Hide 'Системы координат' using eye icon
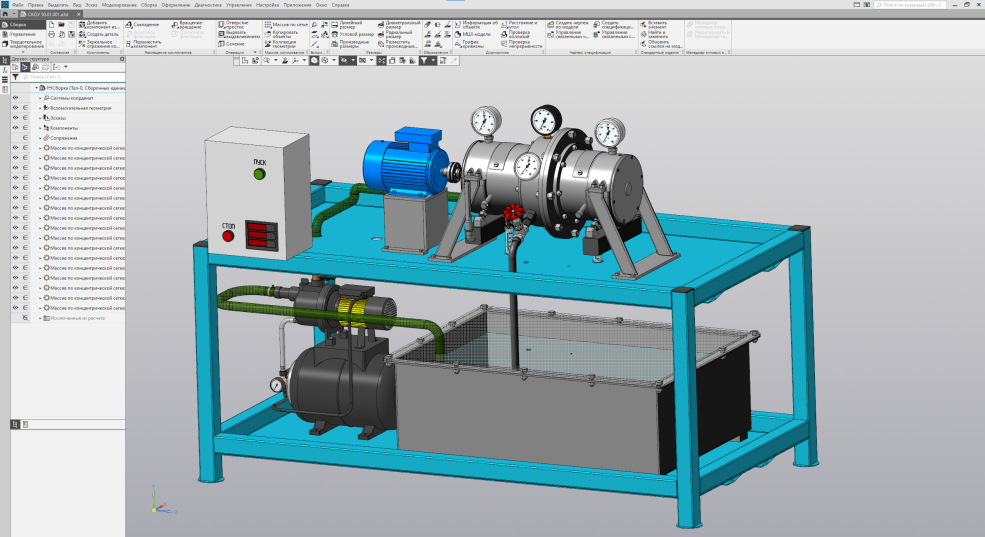This screenshot has width=985, height=537. coord(15,98)
